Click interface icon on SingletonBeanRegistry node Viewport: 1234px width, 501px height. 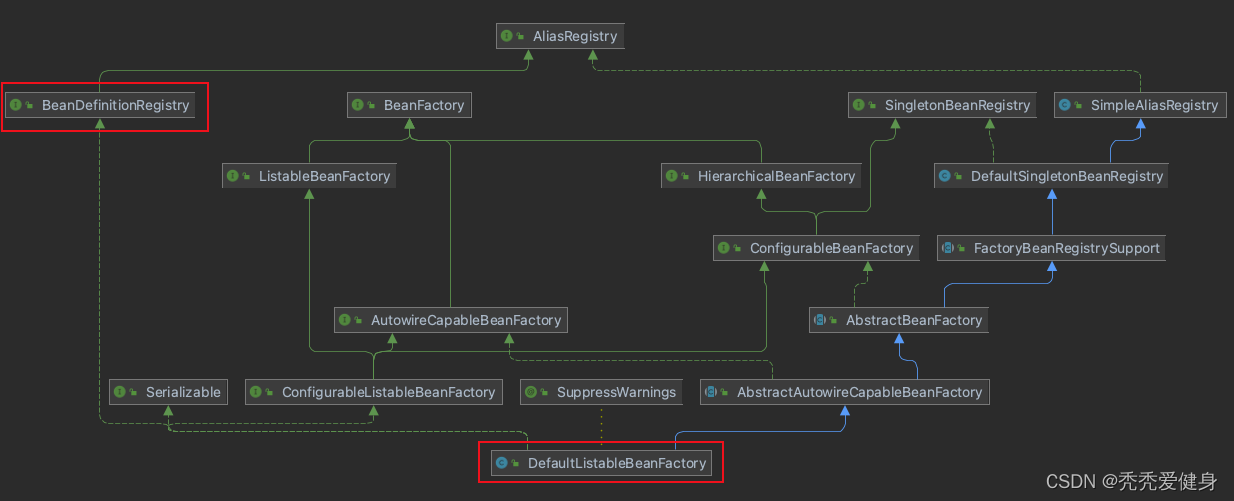pyautogui.click(x=859, y=105)
